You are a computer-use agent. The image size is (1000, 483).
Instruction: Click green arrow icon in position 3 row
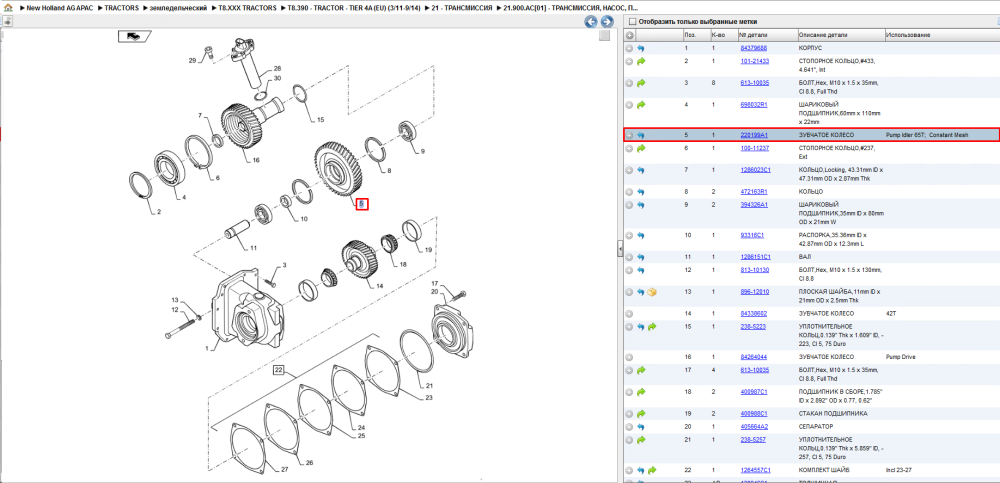(641, 83)
